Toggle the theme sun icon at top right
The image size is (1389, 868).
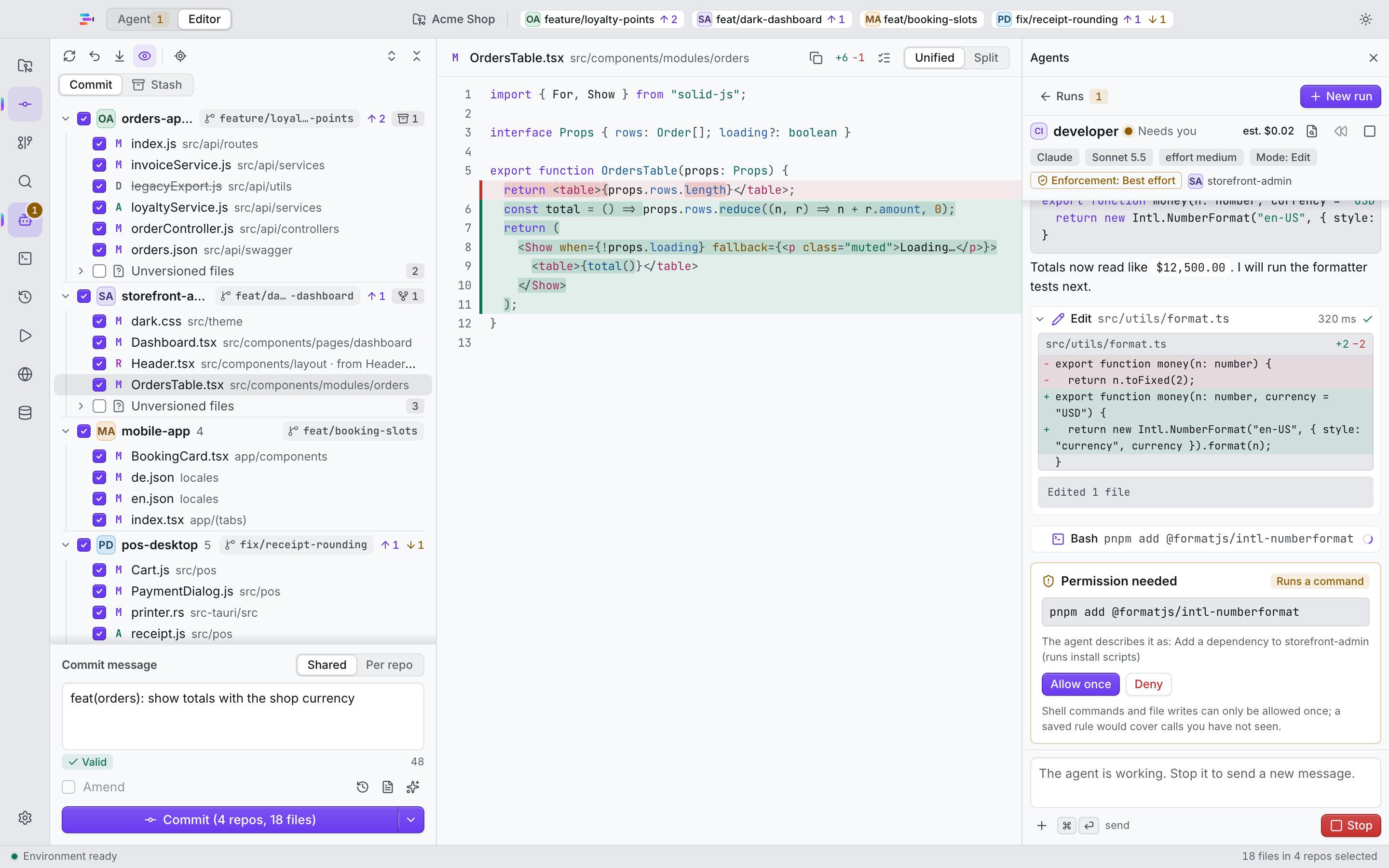[x=1365, y=19]
